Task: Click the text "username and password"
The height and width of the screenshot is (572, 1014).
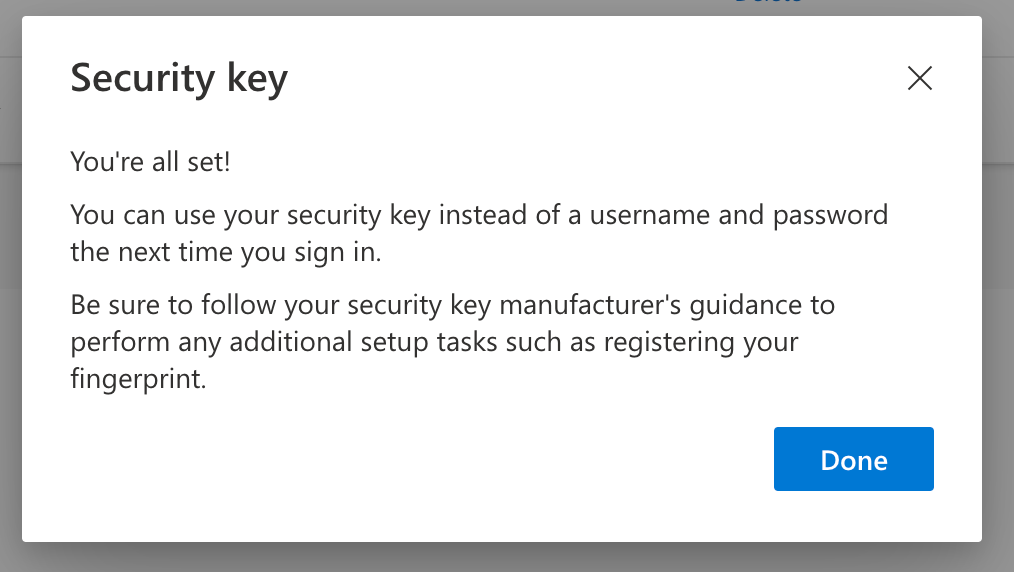Action: coord(739,215)
